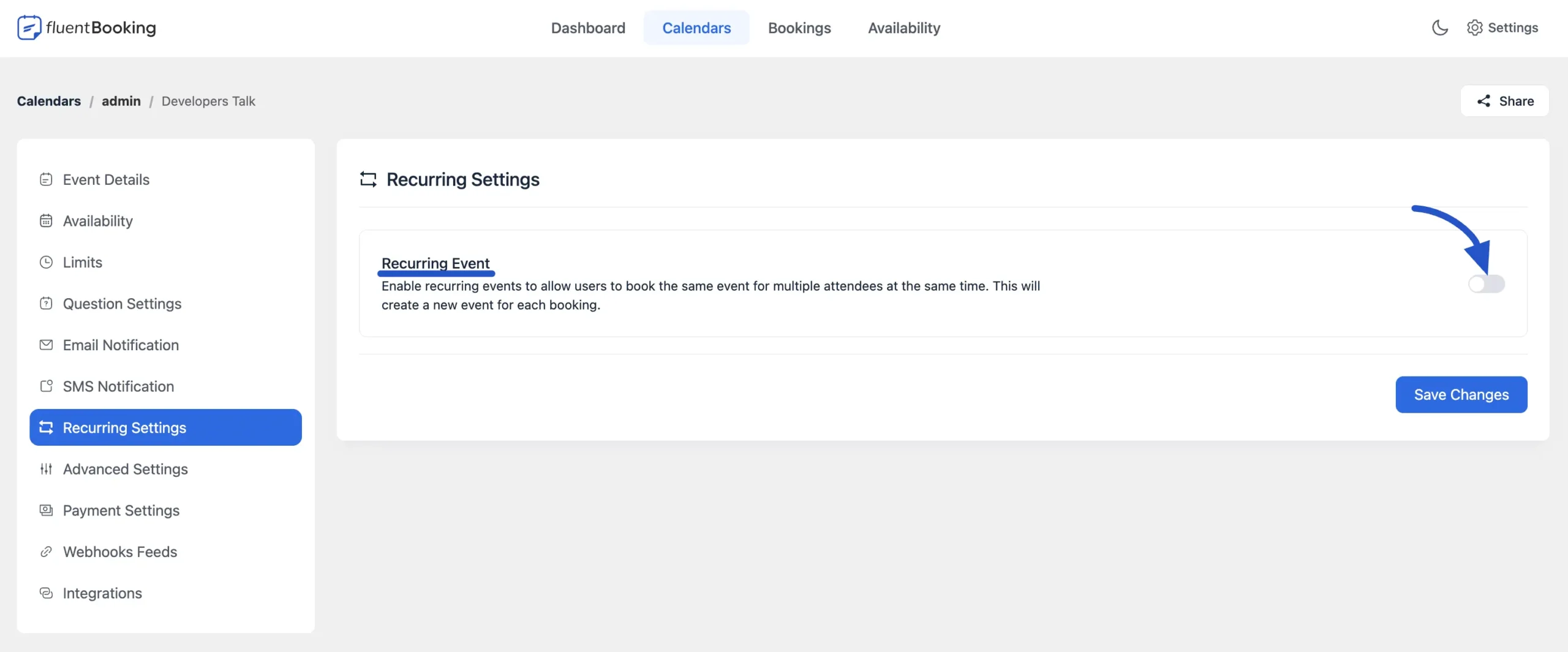The width and height of the screenshot is (1568, 652).
Task: Switch to the Dashboard tab
Action: pyautogui.click(x=588, y=28)
